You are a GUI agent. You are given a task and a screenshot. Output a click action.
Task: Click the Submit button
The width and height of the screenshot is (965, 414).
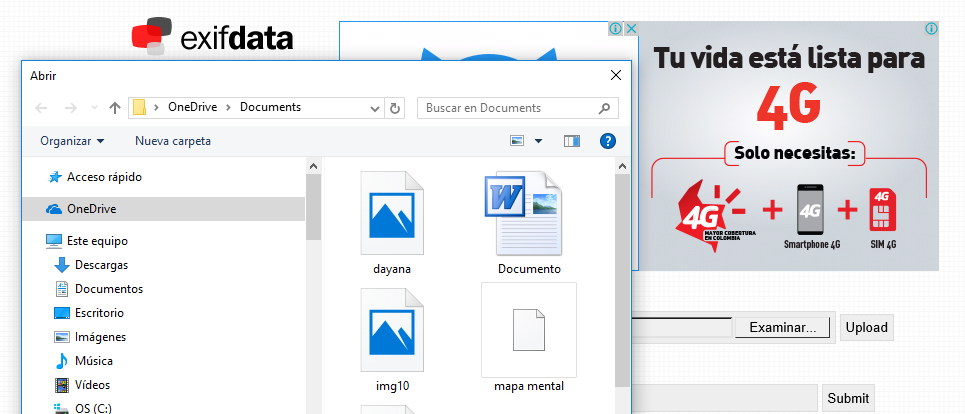pos(848,399)
